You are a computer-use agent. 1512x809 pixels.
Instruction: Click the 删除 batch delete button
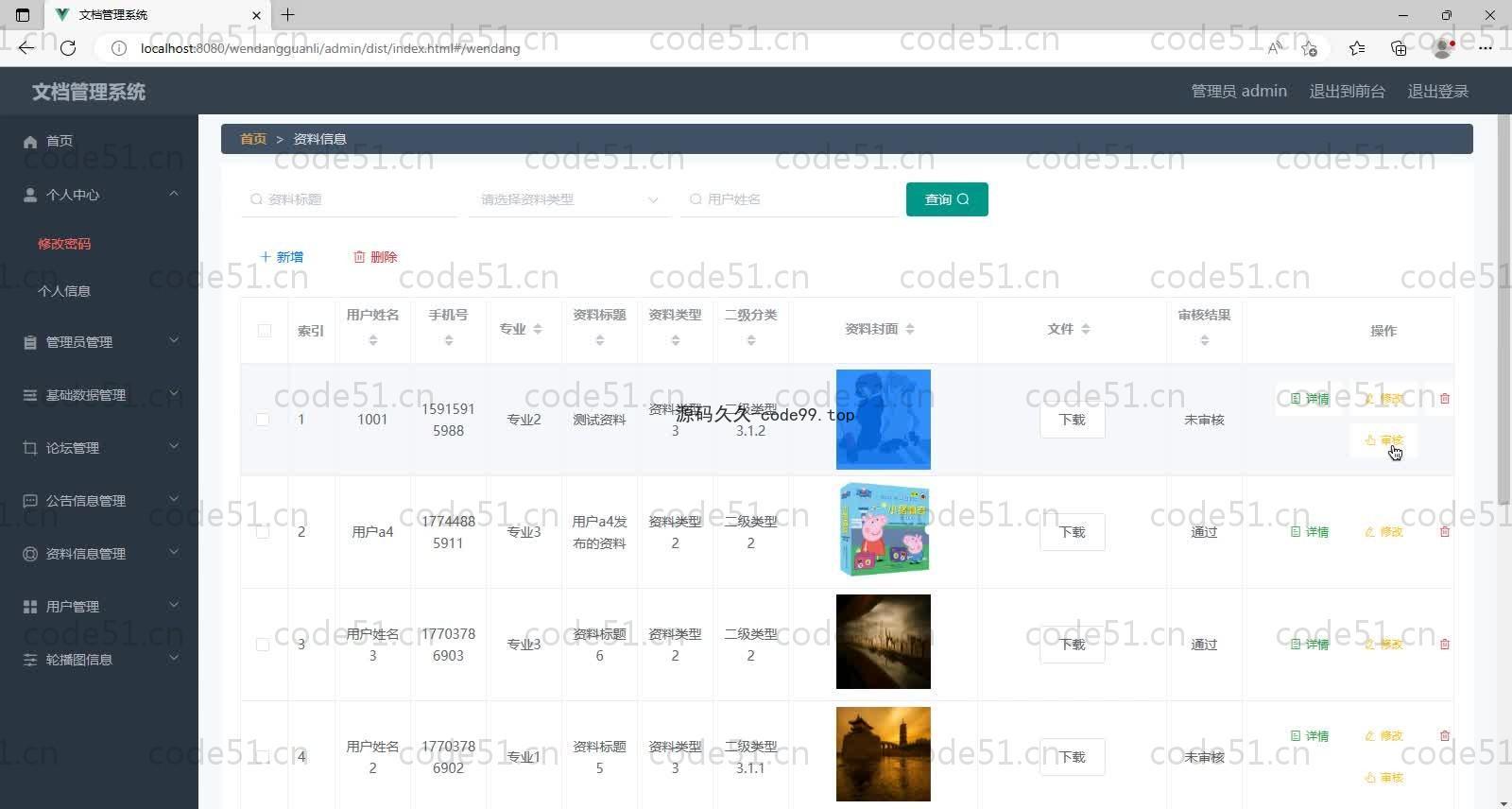(x=375, y=257)
